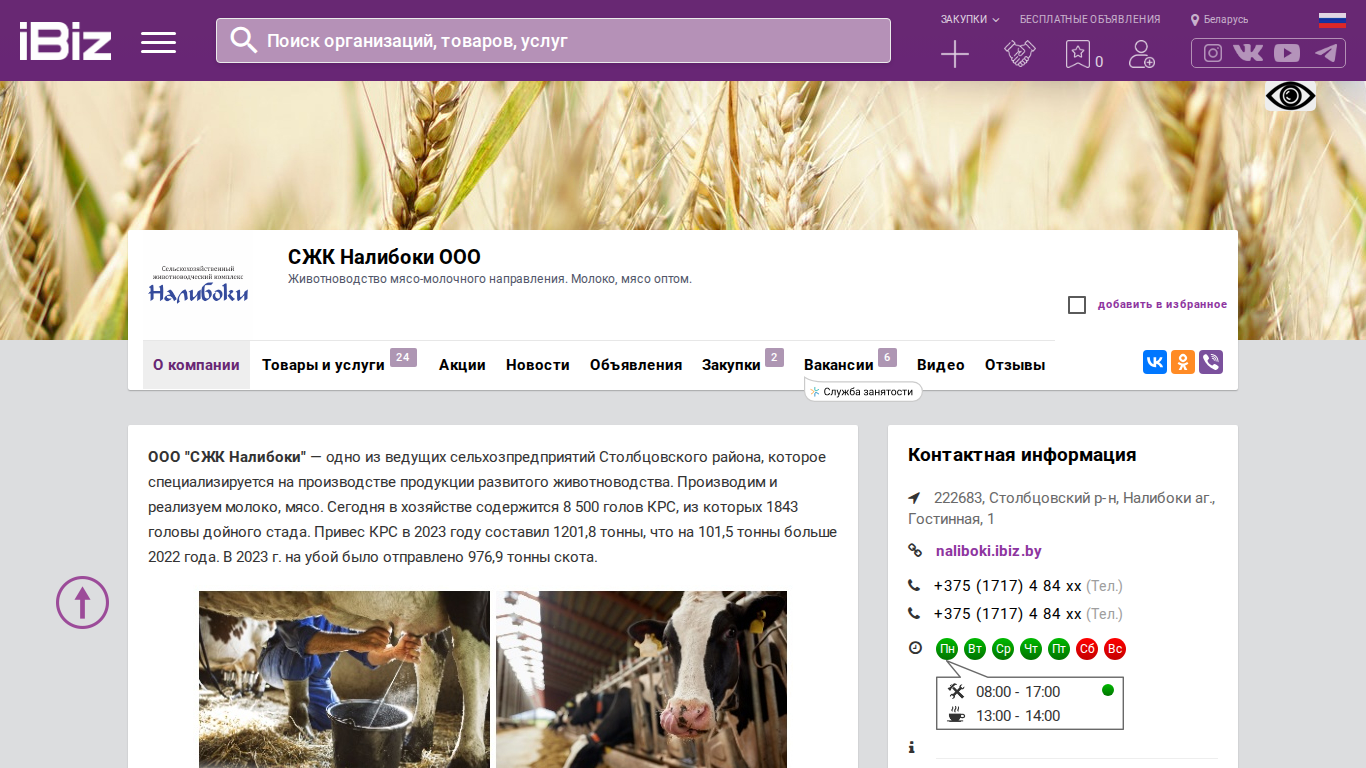Share company via Viber
Image resolution: width=1366 pixels, height=768 pixels.
point(1211,362)
